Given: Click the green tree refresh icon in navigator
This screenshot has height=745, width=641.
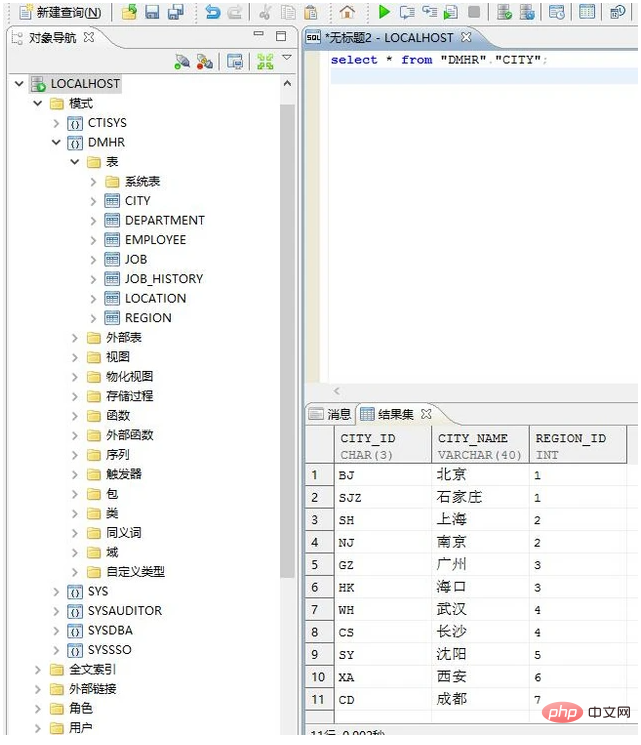Looking at the screenshot, I should pyautogui.click(x=265, y=62).
